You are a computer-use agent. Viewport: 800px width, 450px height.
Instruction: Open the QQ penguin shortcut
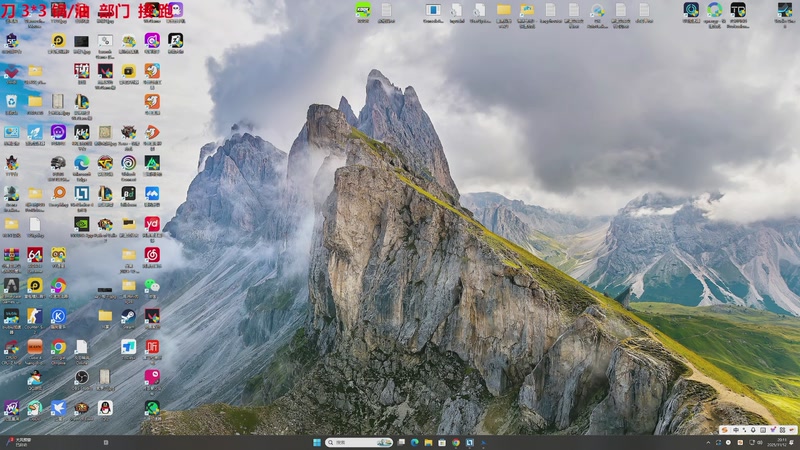tap(105, 408)
